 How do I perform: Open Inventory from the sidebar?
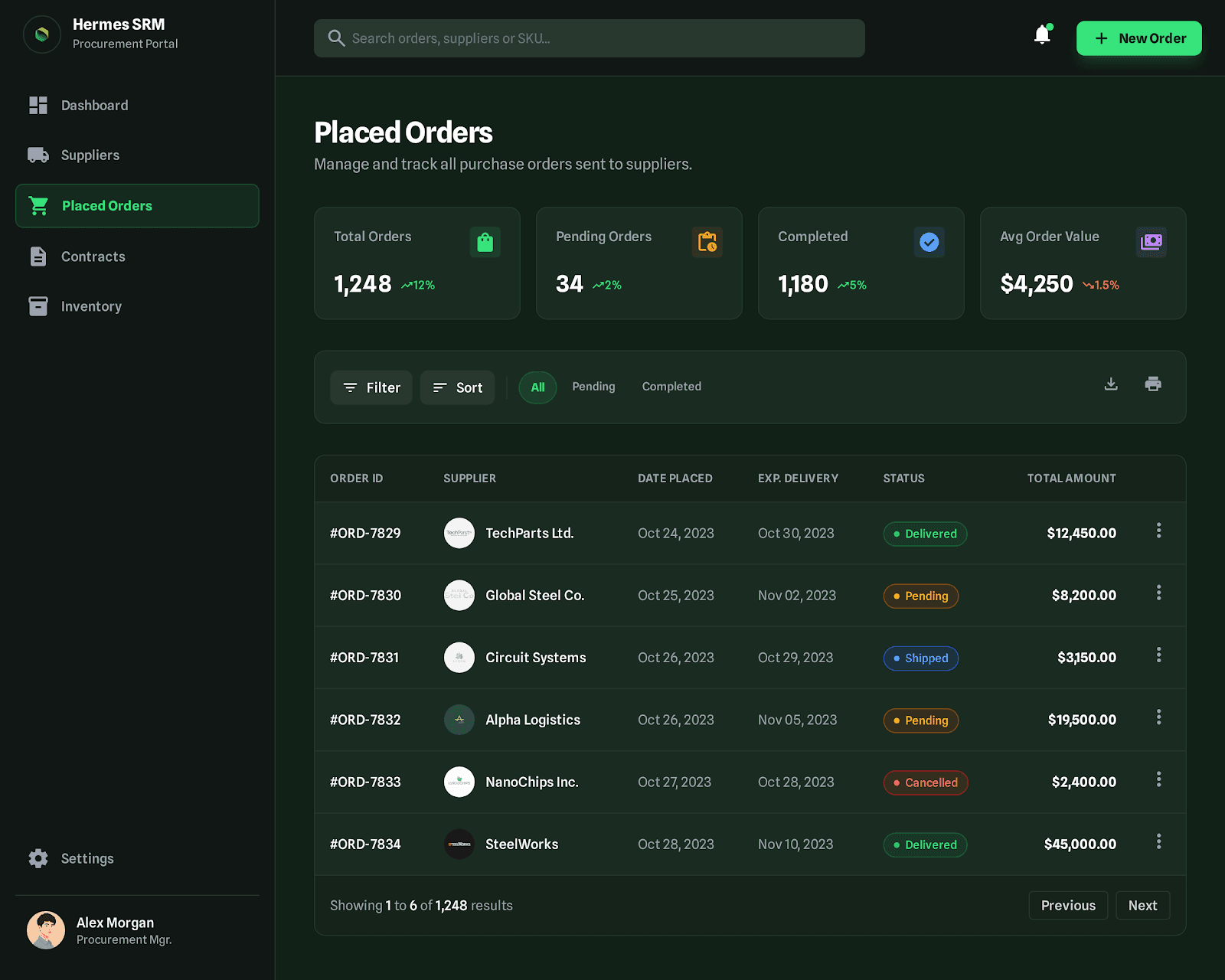91,306
